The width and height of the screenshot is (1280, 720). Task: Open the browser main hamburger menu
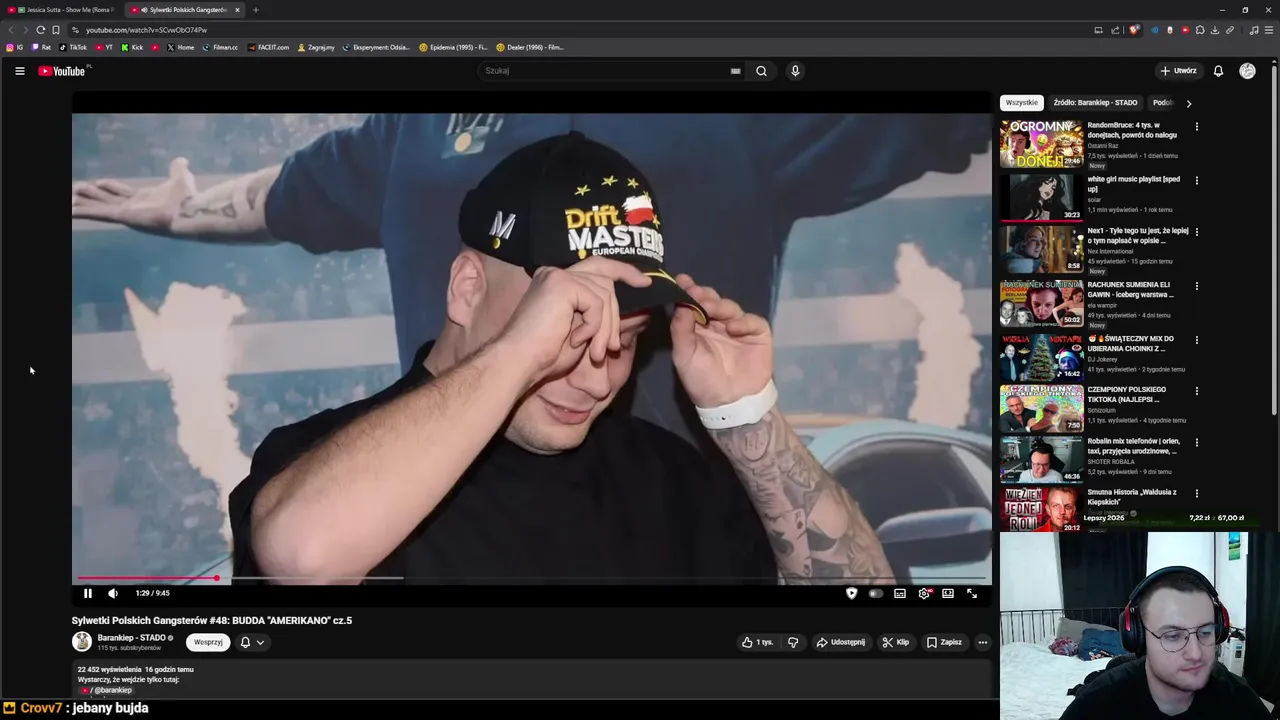tap(1269, 30)
